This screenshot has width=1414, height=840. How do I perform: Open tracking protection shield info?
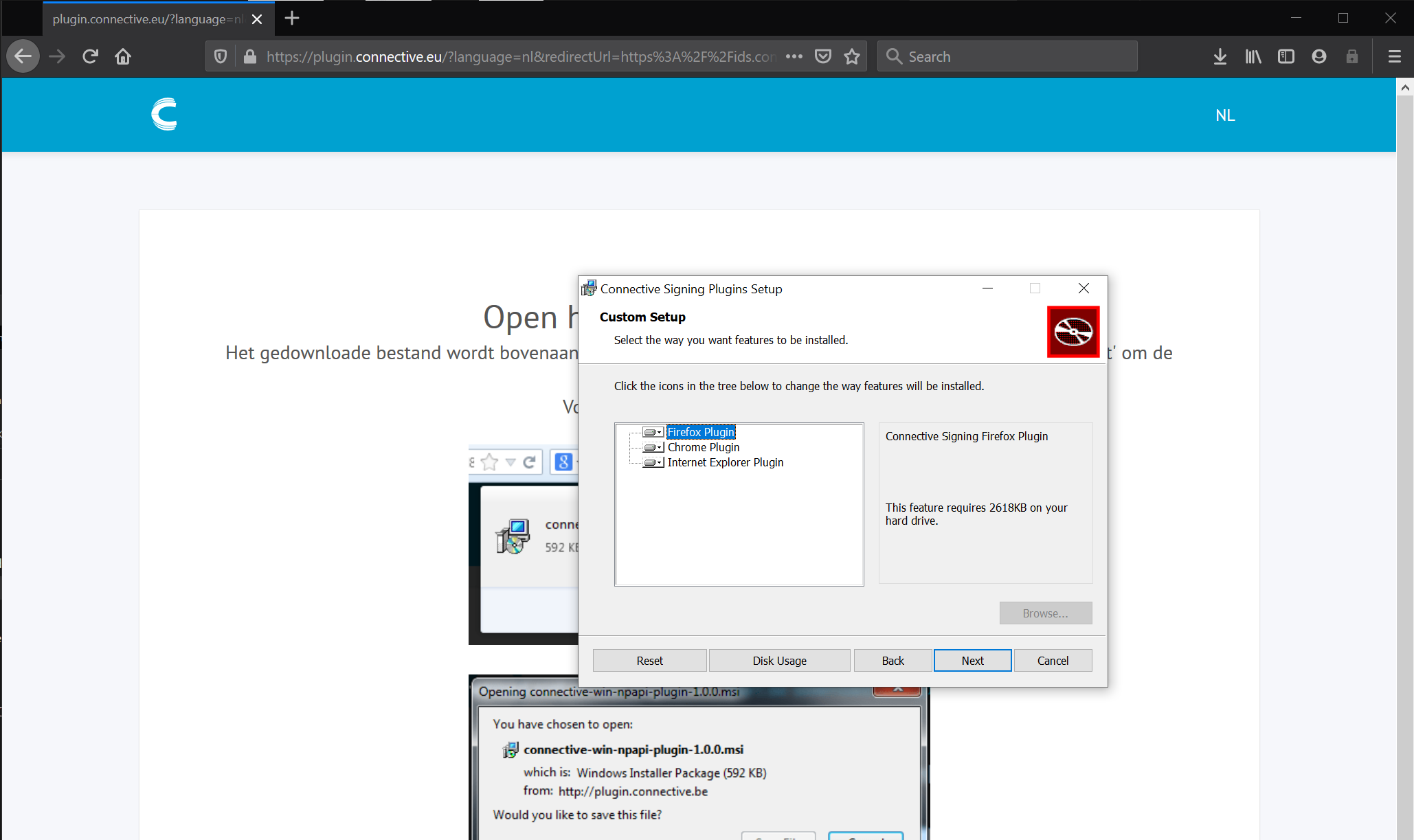[221, 56]
